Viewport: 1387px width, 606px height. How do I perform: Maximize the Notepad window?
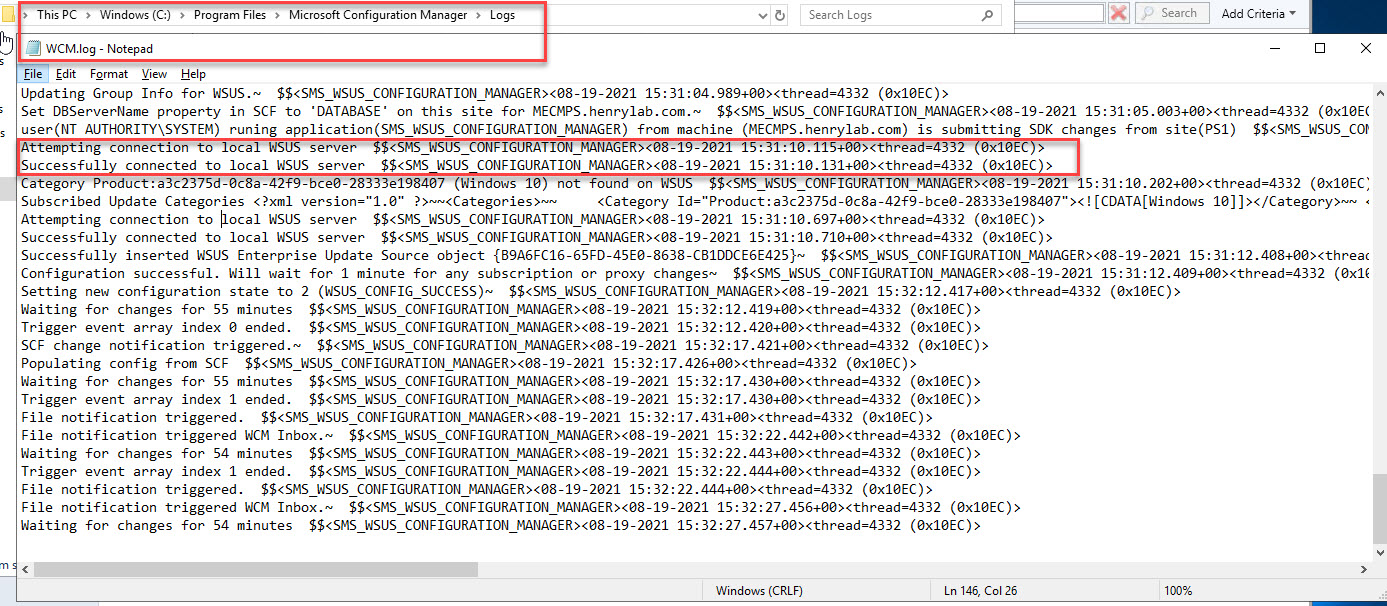1320,48
